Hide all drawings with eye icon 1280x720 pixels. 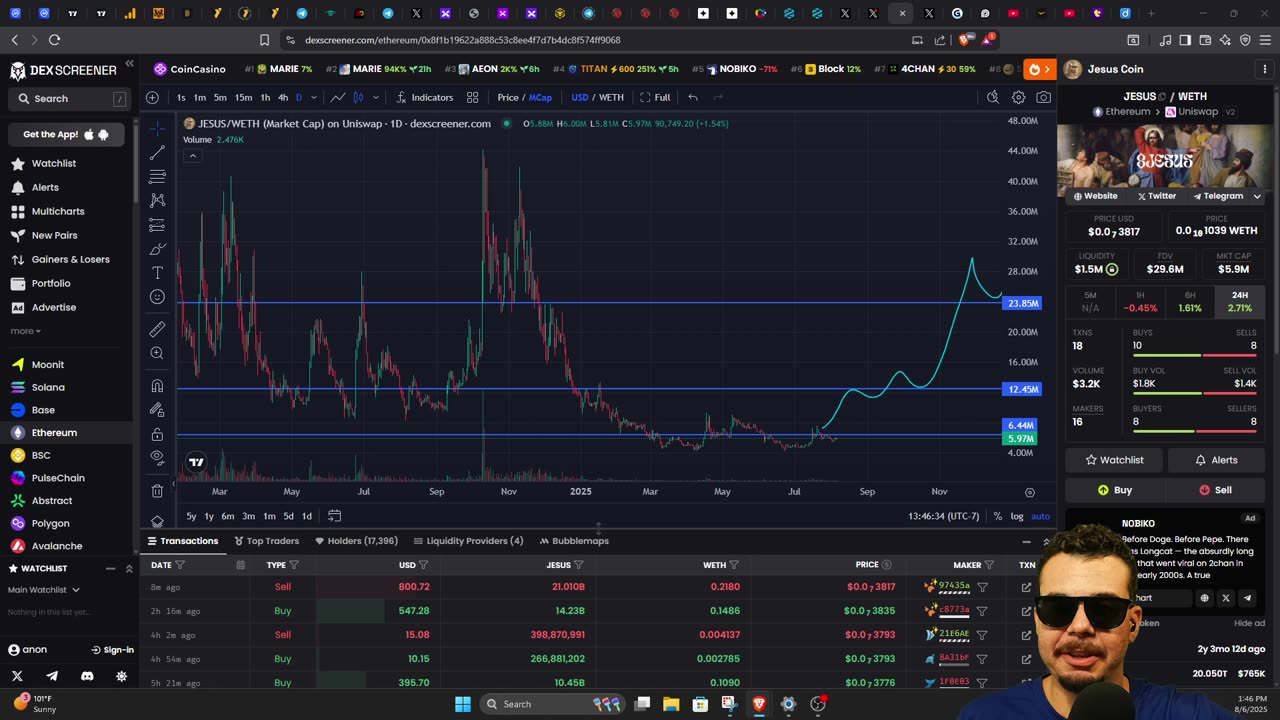[x=157, y=458]
